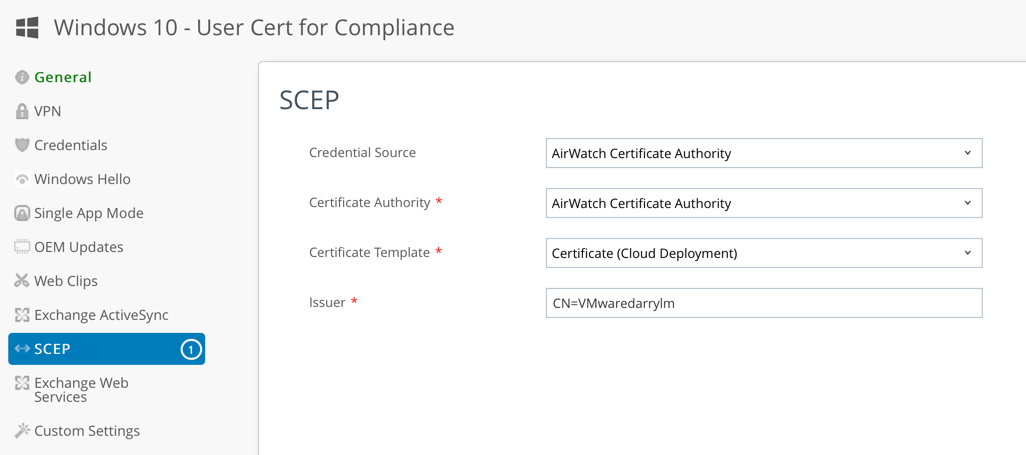1026x455 pixels.
Task: Go to General profile settings
Action: [63, 77]
